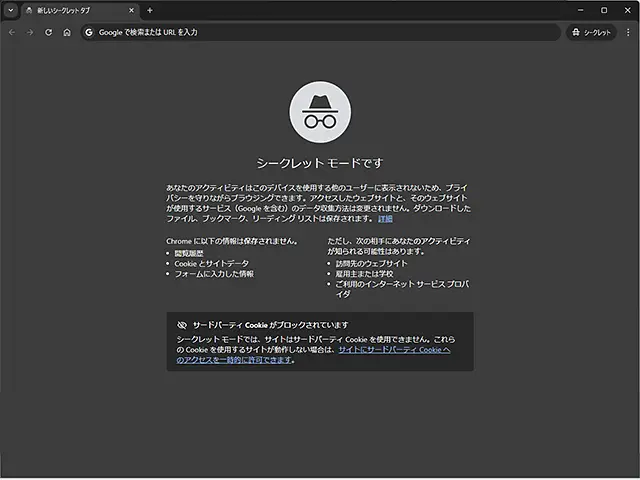
Task: Focus the address bar search field
Action: coord(320,32)
